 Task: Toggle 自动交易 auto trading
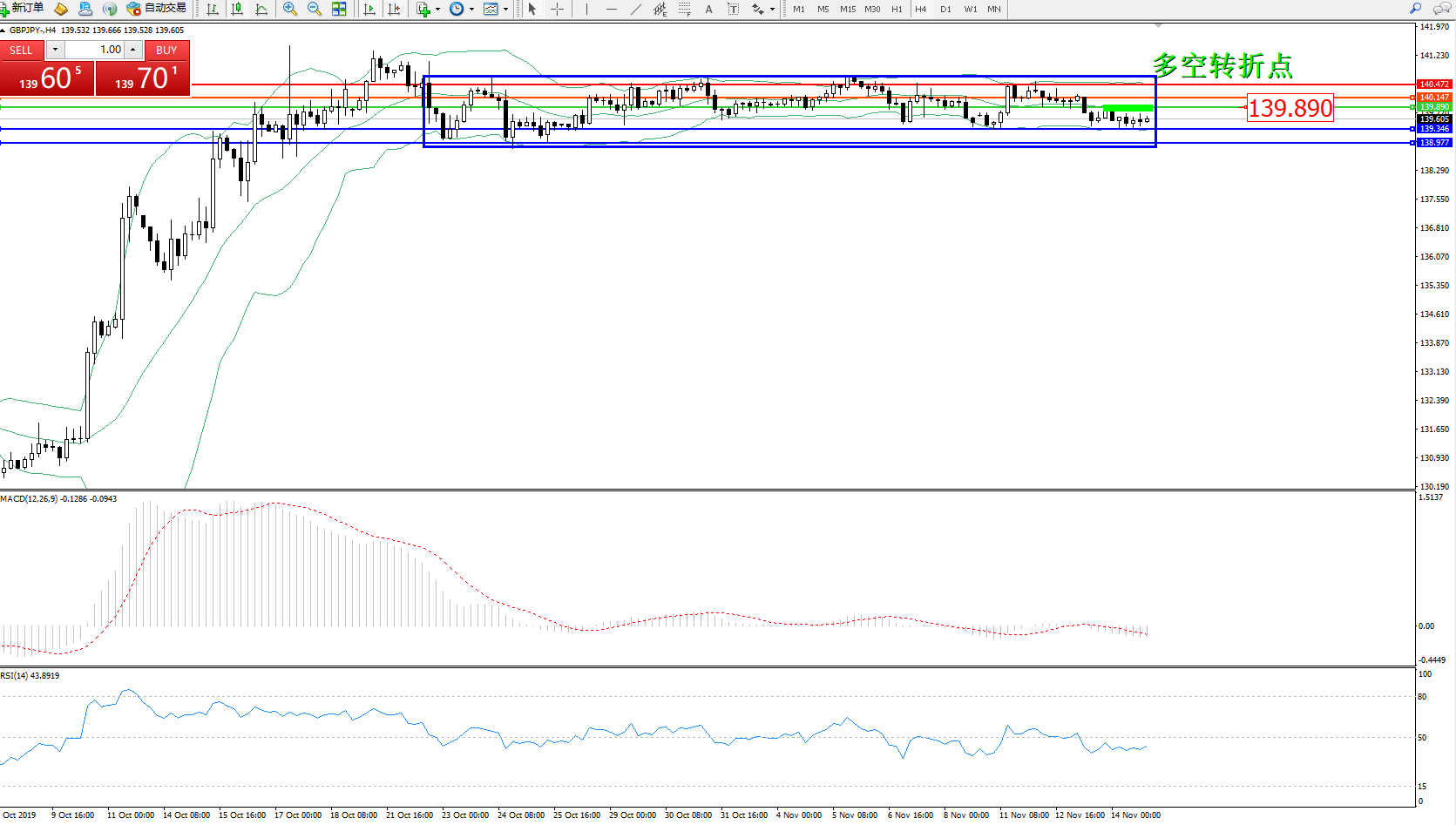[157, 9]
